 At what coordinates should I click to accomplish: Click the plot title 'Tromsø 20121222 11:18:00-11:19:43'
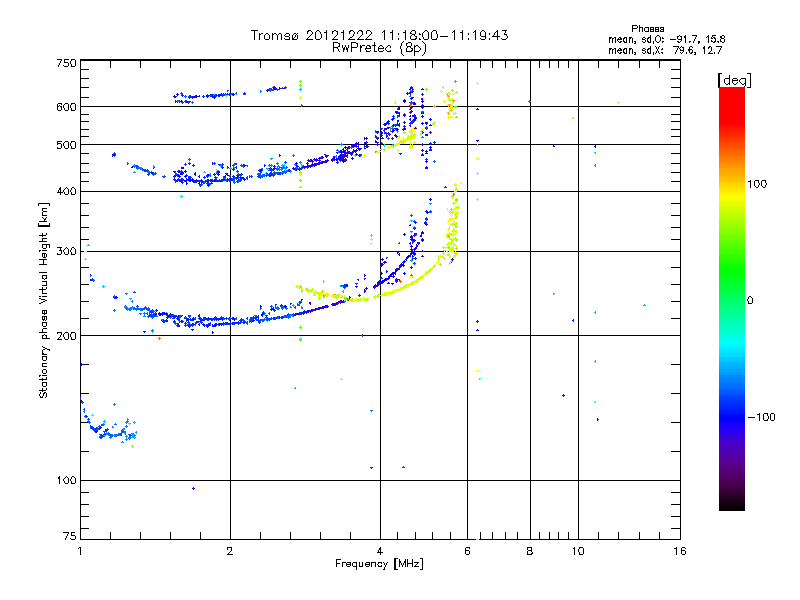click(379, 35)
